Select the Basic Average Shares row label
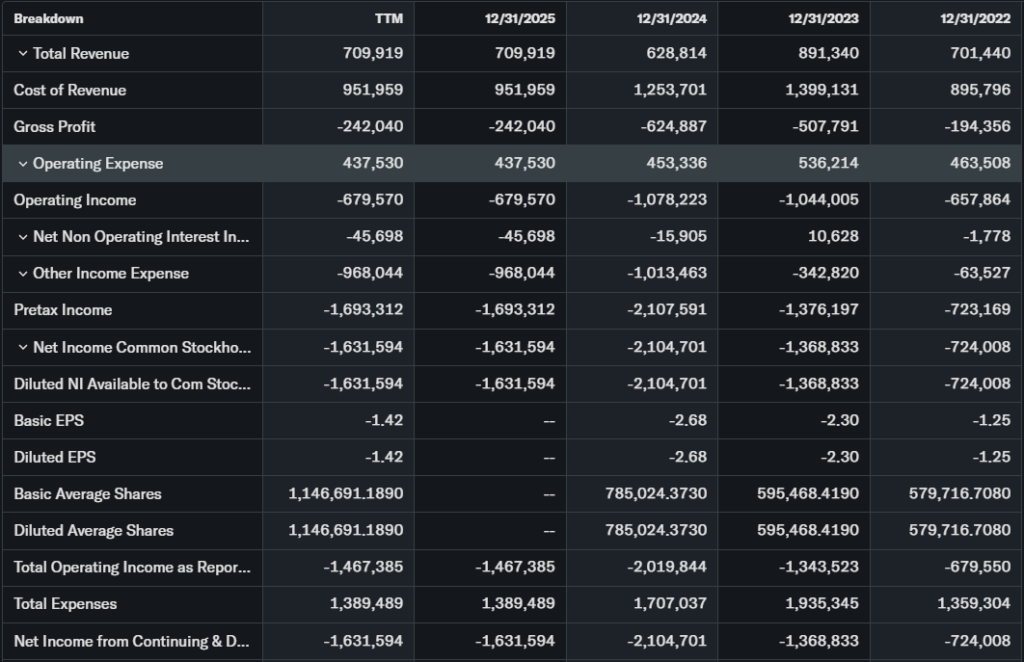This screenshot has height=662, width=1024. point(87,494)
